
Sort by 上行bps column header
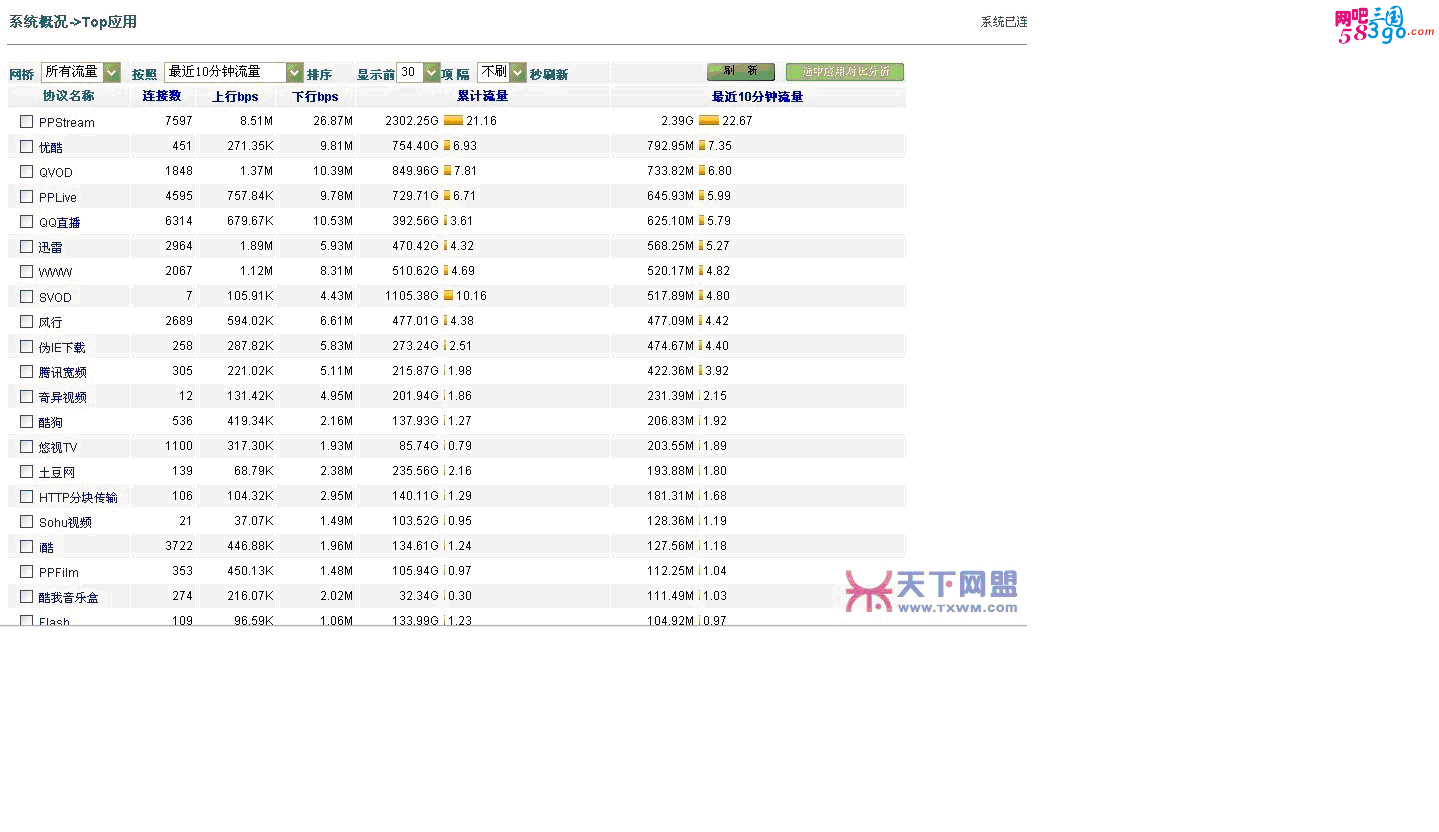(235, 97)
